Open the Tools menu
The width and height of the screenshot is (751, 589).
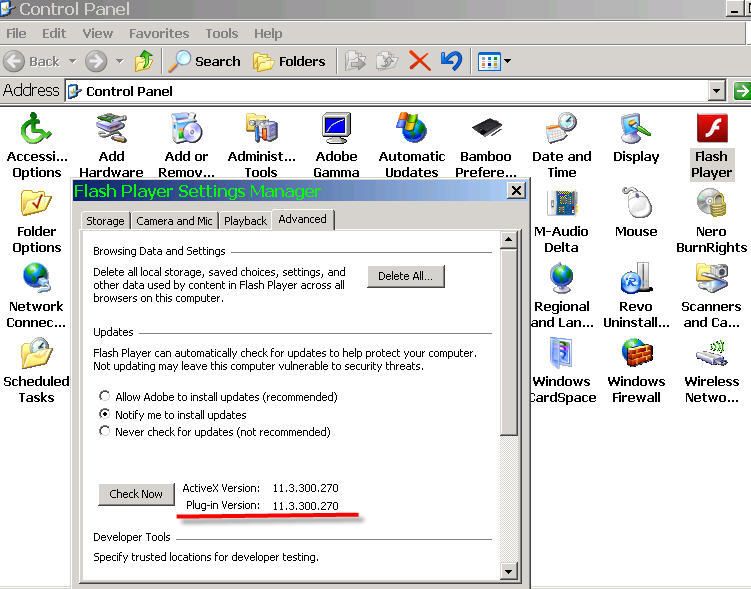[x=222, y=34]
